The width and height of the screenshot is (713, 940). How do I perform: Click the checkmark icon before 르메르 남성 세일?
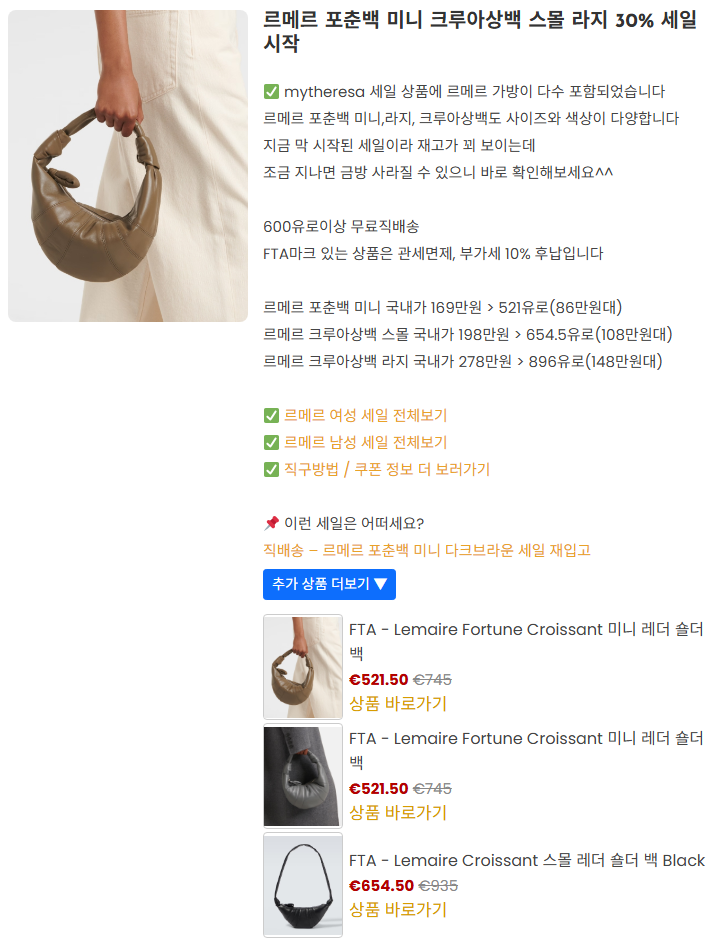click(271, 442)
